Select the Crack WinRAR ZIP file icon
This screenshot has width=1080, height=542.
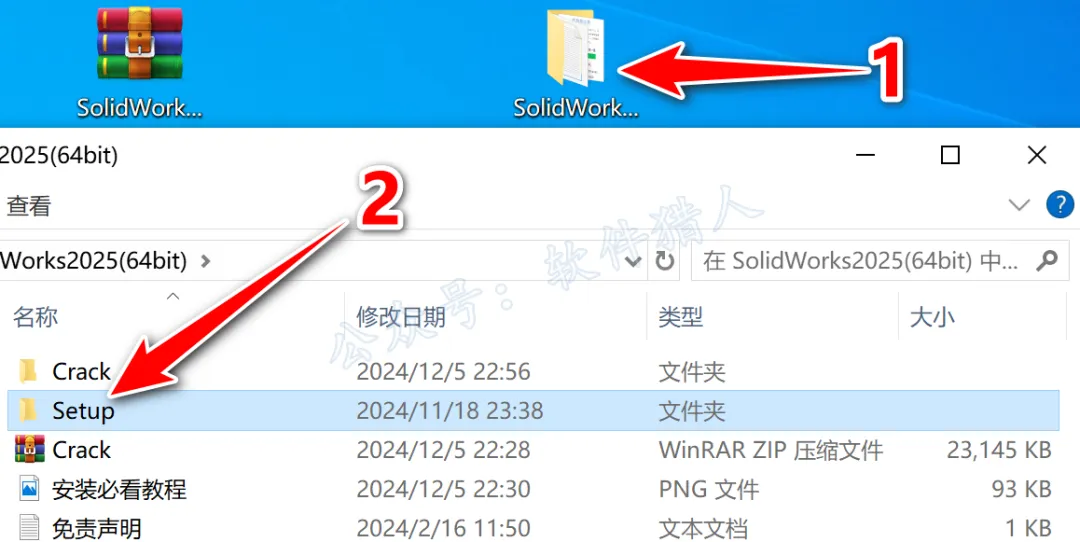[29, 449]
